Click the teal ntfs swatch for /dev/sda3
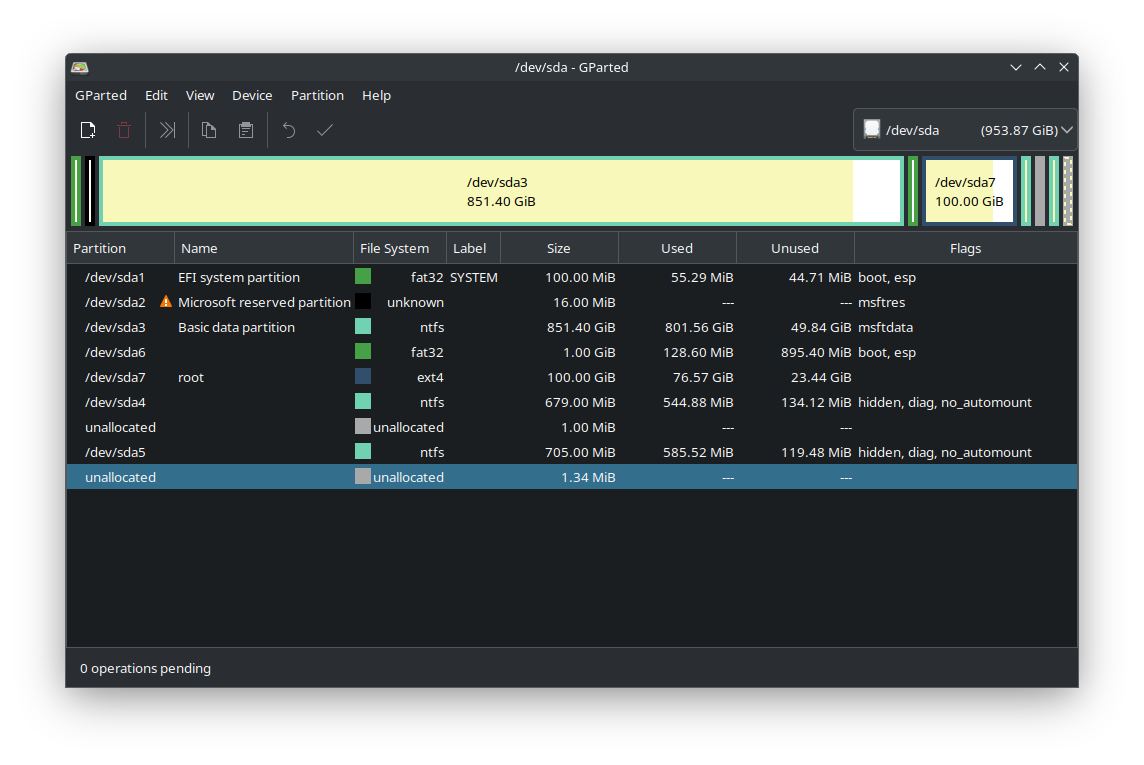 (363, 326)
